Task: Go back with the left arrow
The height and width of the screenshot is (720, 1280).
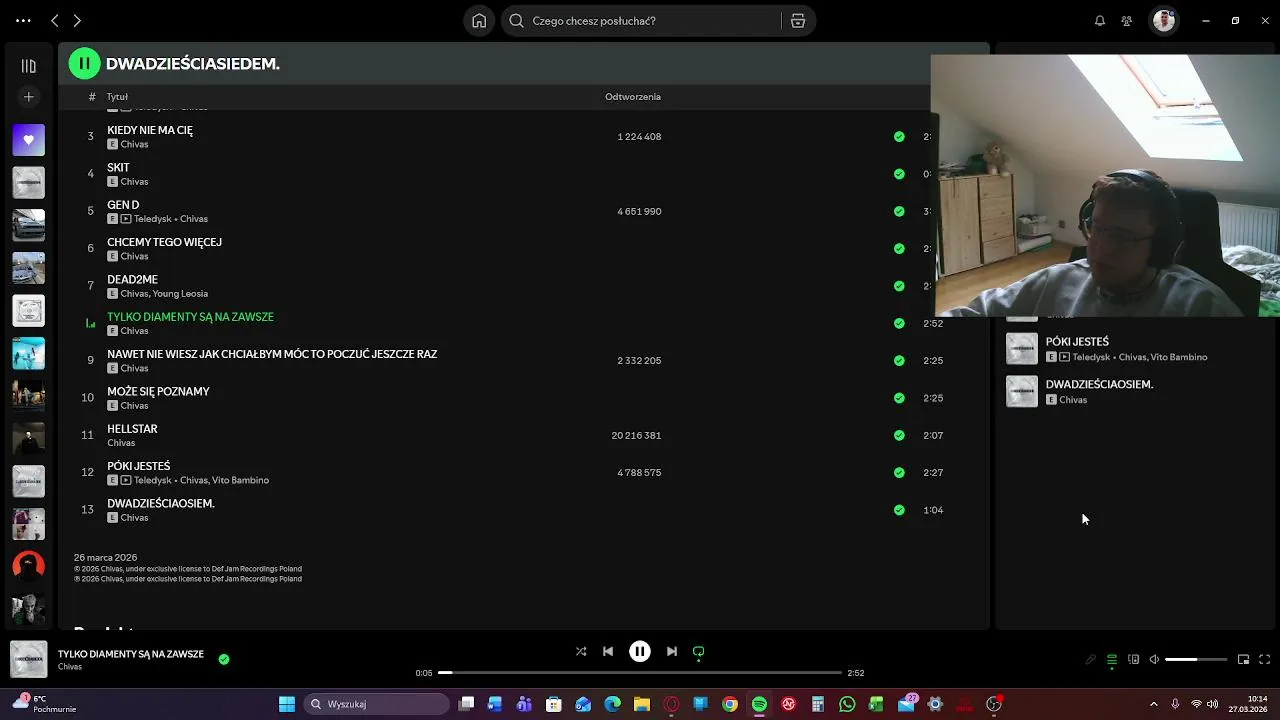Action: coord(55,20)
